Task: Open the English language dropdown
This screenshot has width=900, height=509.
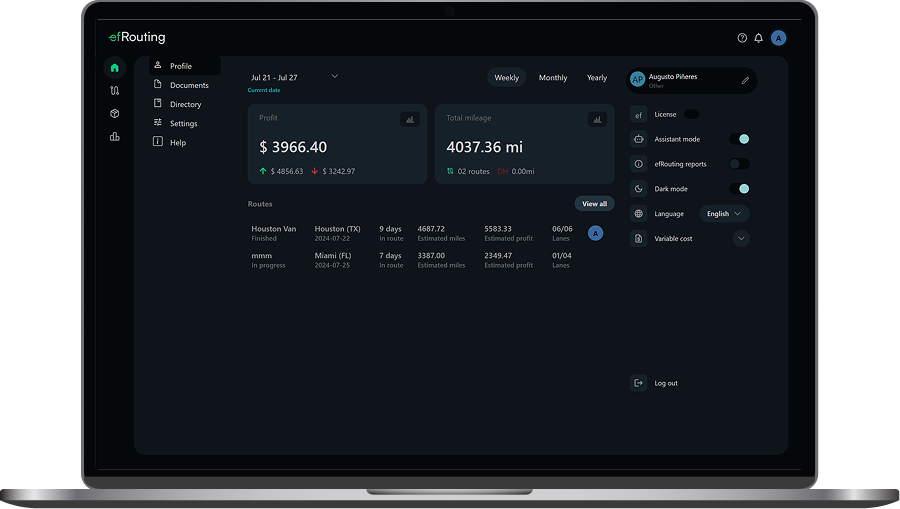Action: pos(724,214)
